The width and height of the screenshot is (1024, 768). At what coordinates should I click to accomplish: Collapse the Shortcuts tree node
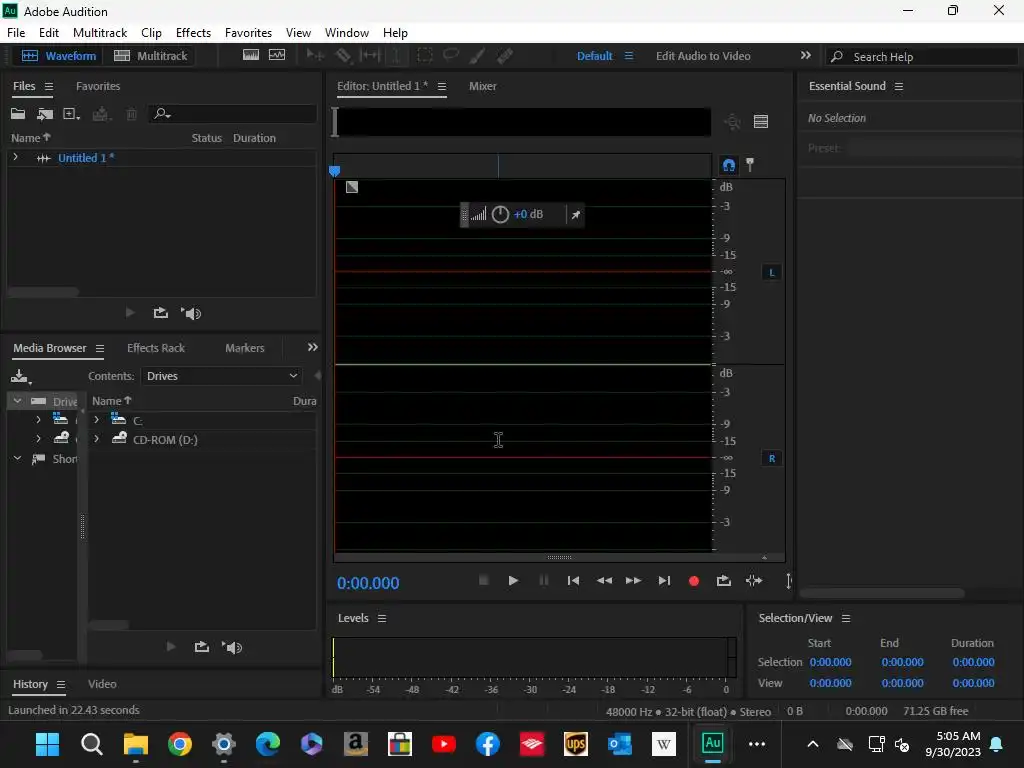coord(18,458)
